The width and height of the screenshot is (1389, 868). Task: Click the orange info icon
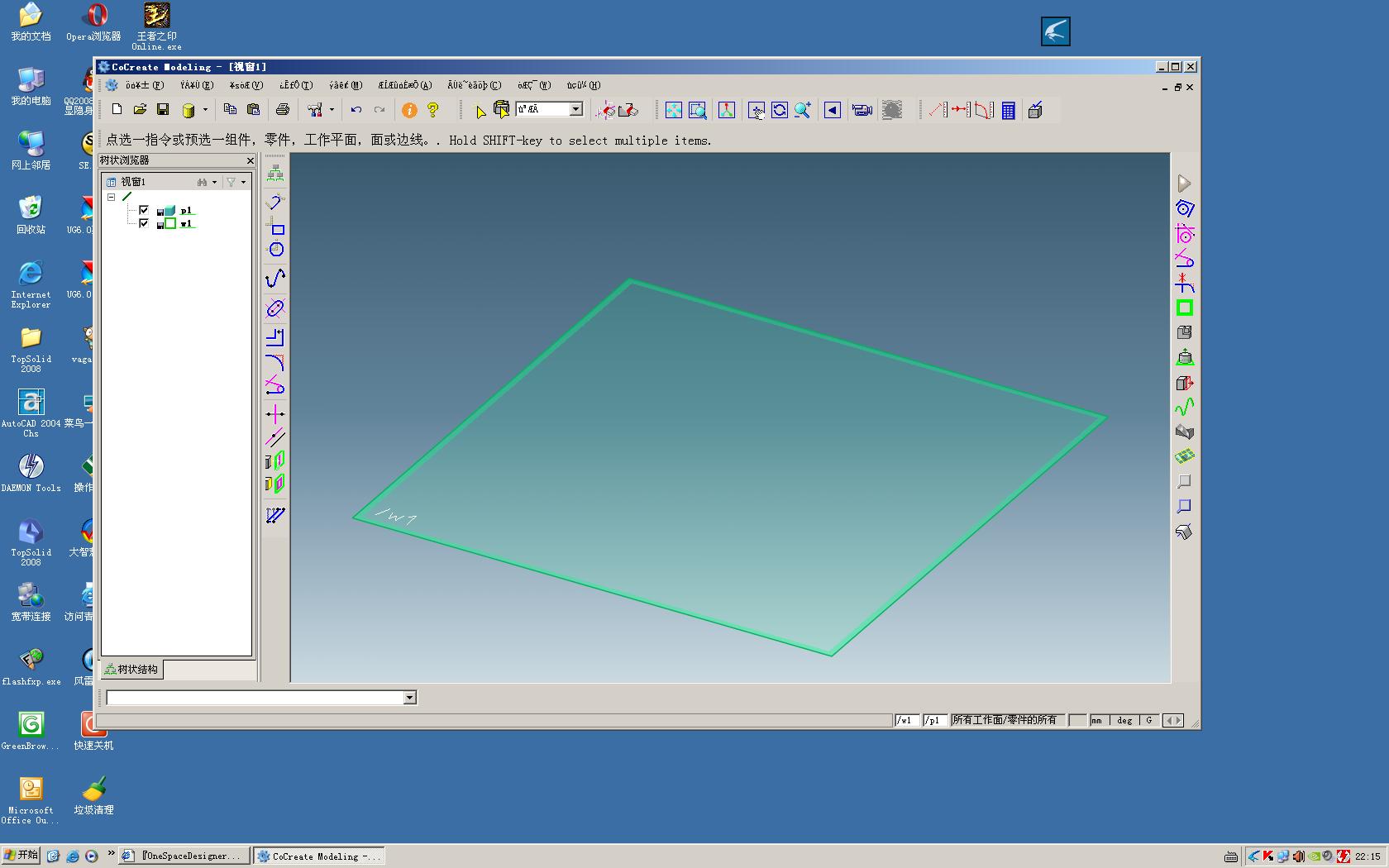pyautogui.click(x=409, y=110)
